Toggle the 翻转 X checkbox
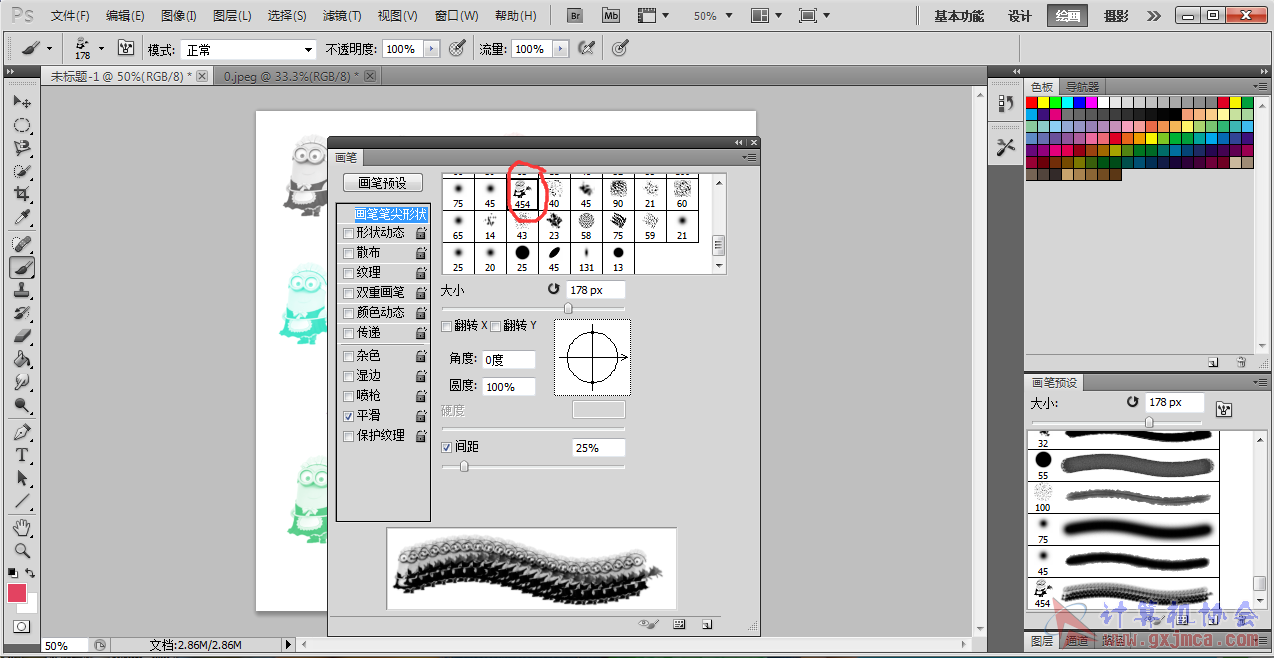1274x658 pixels. (x=447, y=327)
